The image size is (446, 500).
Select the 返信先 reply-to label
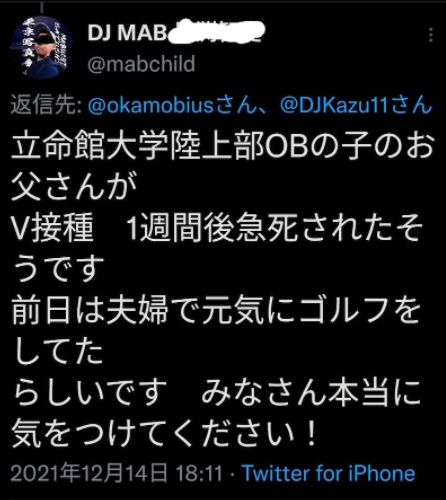[46, 105]
